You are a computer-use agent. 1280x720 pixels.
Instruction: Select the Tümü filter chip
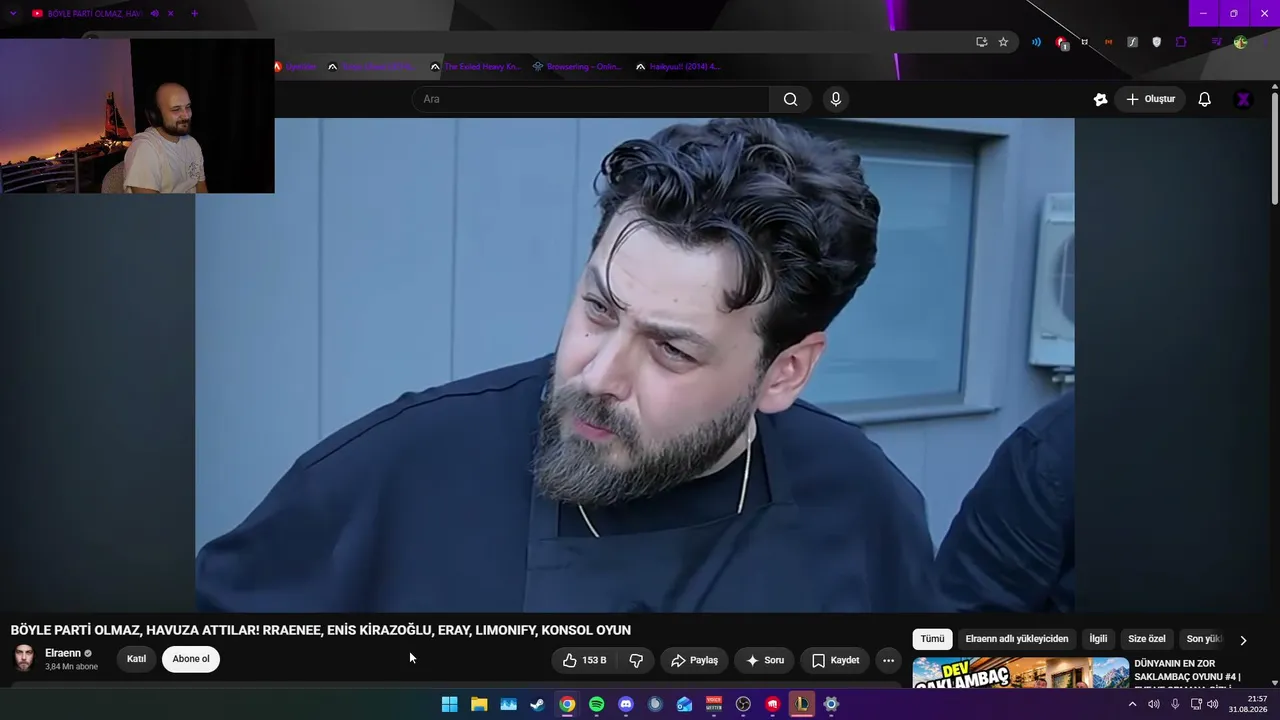pos(932,639)
